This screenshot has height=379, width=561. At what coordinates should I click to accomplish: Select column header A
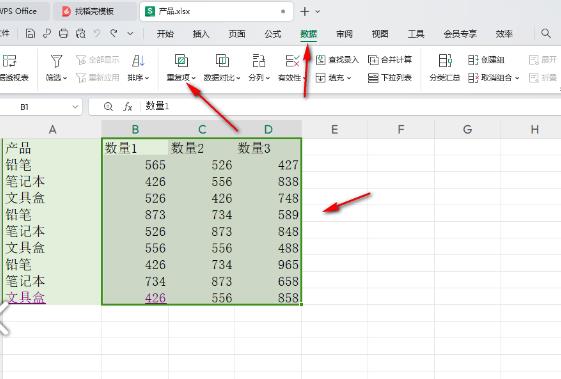52,130
